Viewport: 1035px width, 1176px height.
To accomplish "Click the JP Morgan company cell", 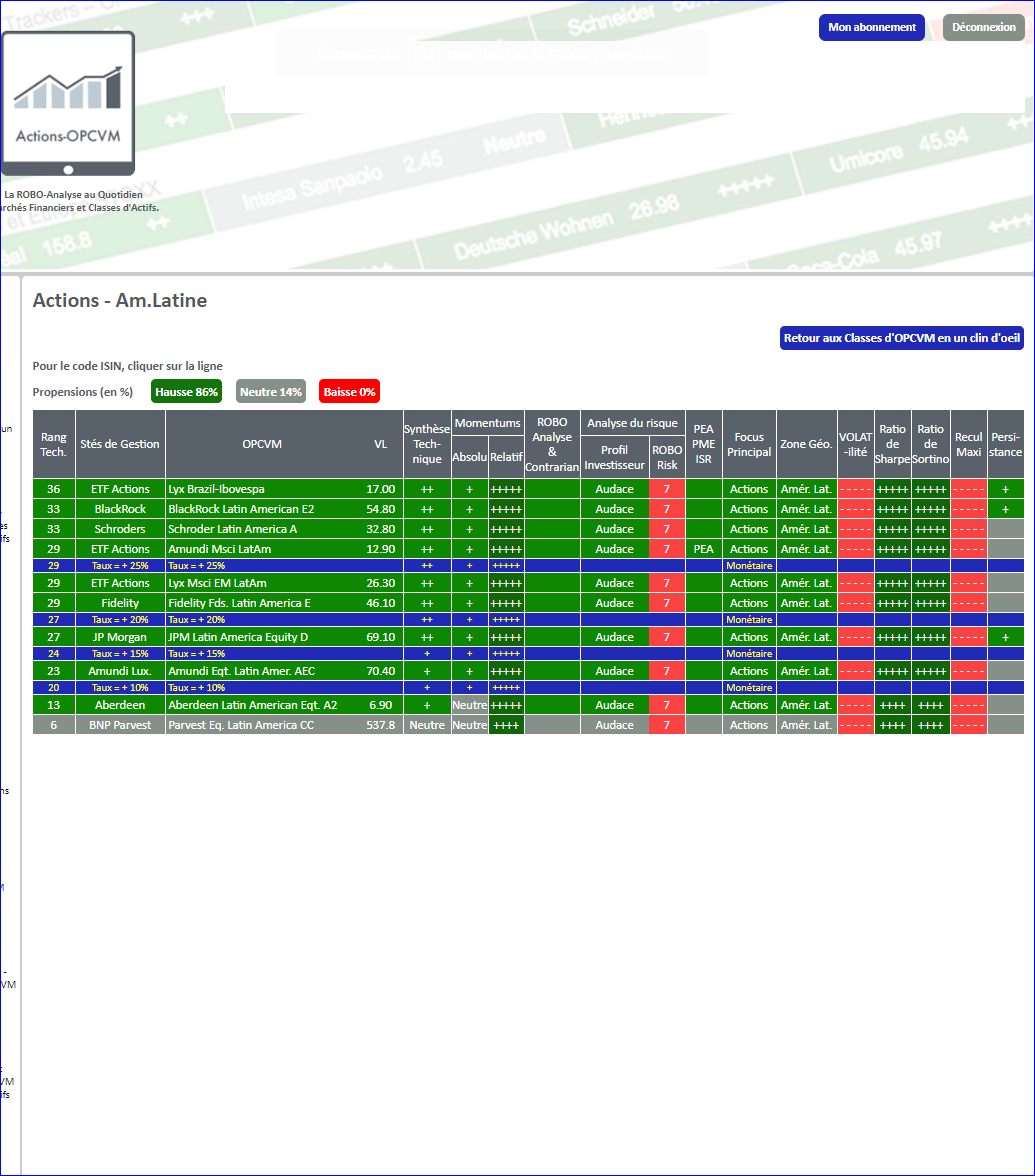I will pos(120,637).
